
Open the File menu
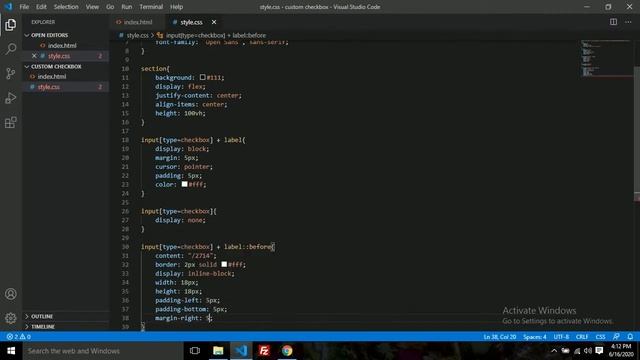pyautogui.click(x=24, y=7)
